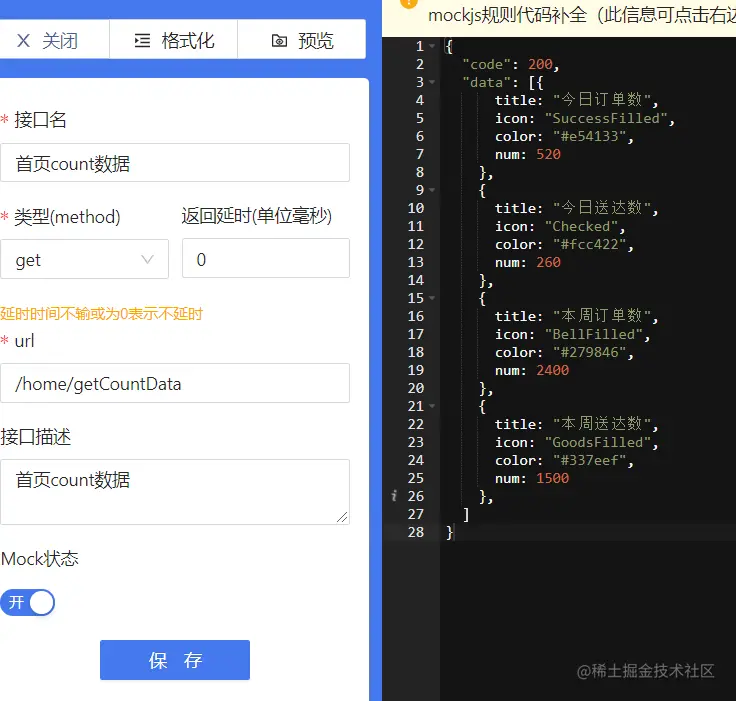Click the title "今日订单数" in code

coord(602,100)
